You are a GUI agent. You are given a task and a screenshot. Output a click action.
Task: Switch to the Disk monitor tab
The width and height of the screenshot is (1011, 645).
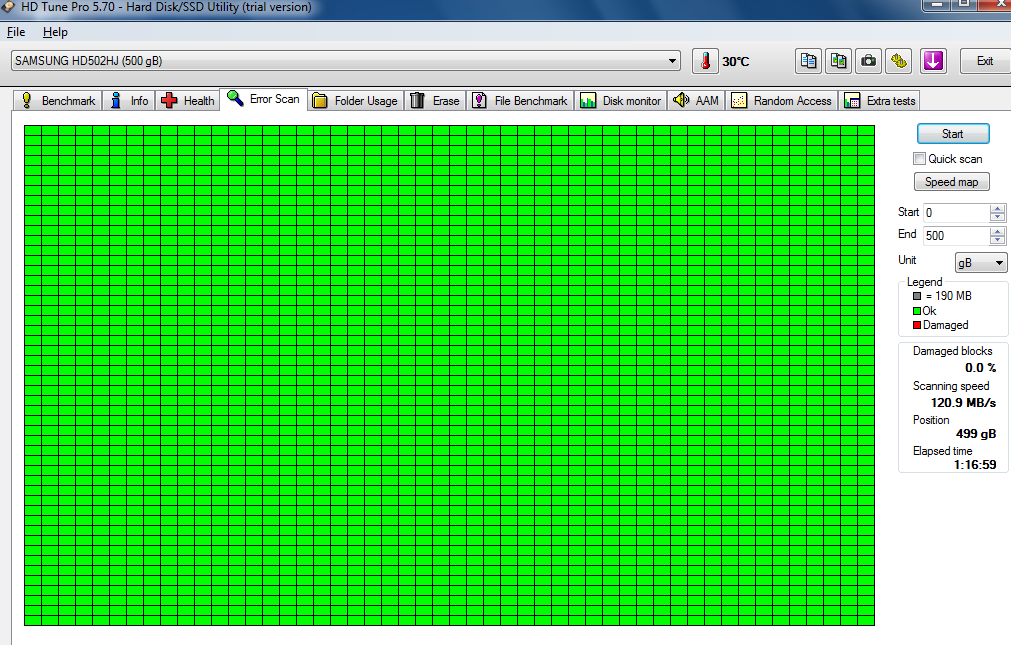click(x=620, y=101)
